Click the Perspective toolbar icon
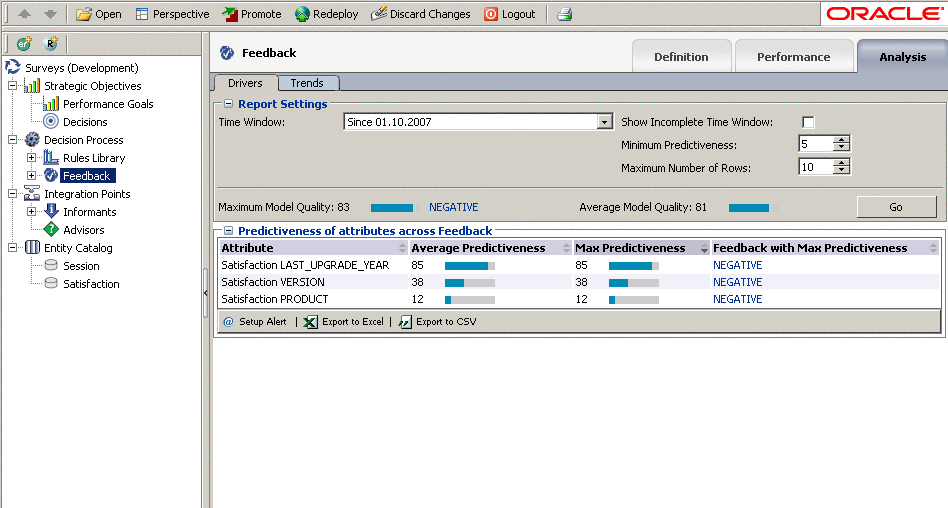948x508 pixels. [x=142, y=14]
